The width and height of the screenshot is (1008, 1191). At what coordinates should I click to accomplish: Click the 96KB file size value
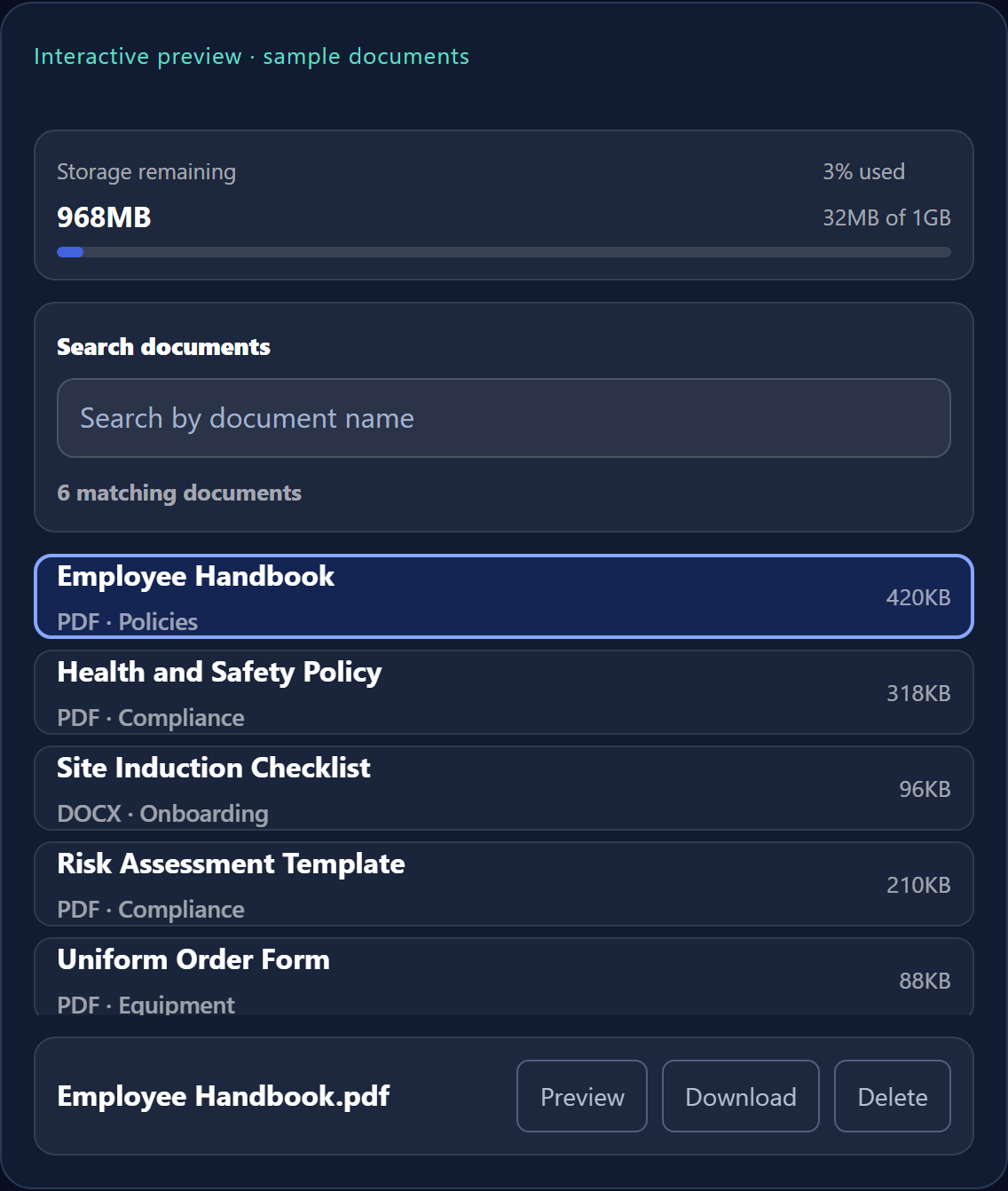click(925, 789)
